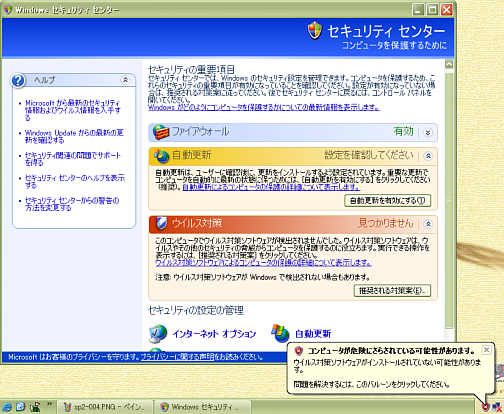Click the red shield tray icon

(x=486, y=407)
